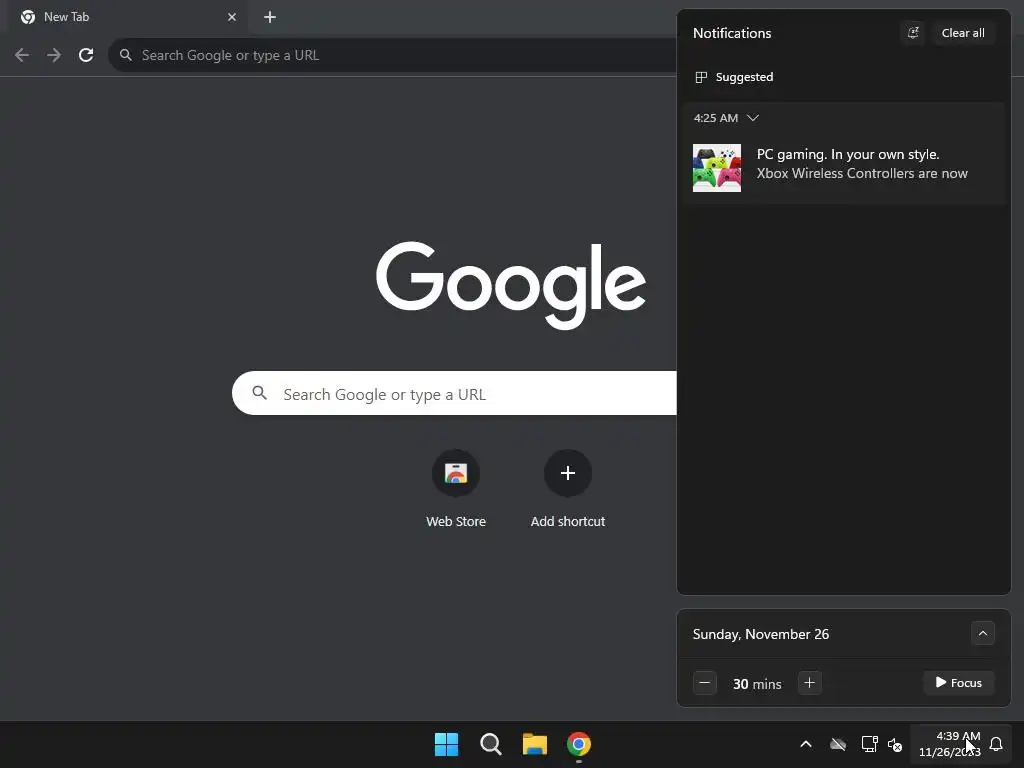
Task: Open File Explorer from the taskbar
Action: pyautogui.click(x=535, y=744)
